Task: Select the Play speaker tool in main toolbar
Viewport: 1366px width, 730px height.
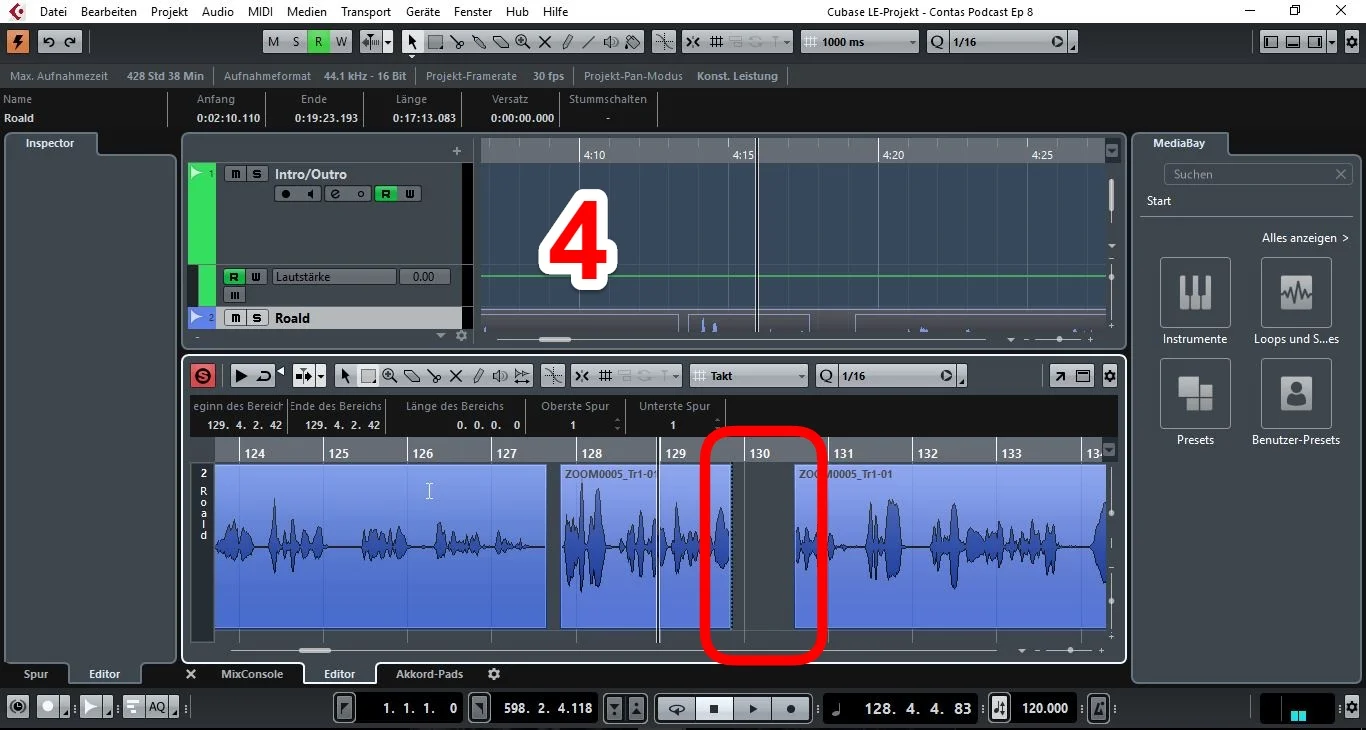Action: point(611,42)
